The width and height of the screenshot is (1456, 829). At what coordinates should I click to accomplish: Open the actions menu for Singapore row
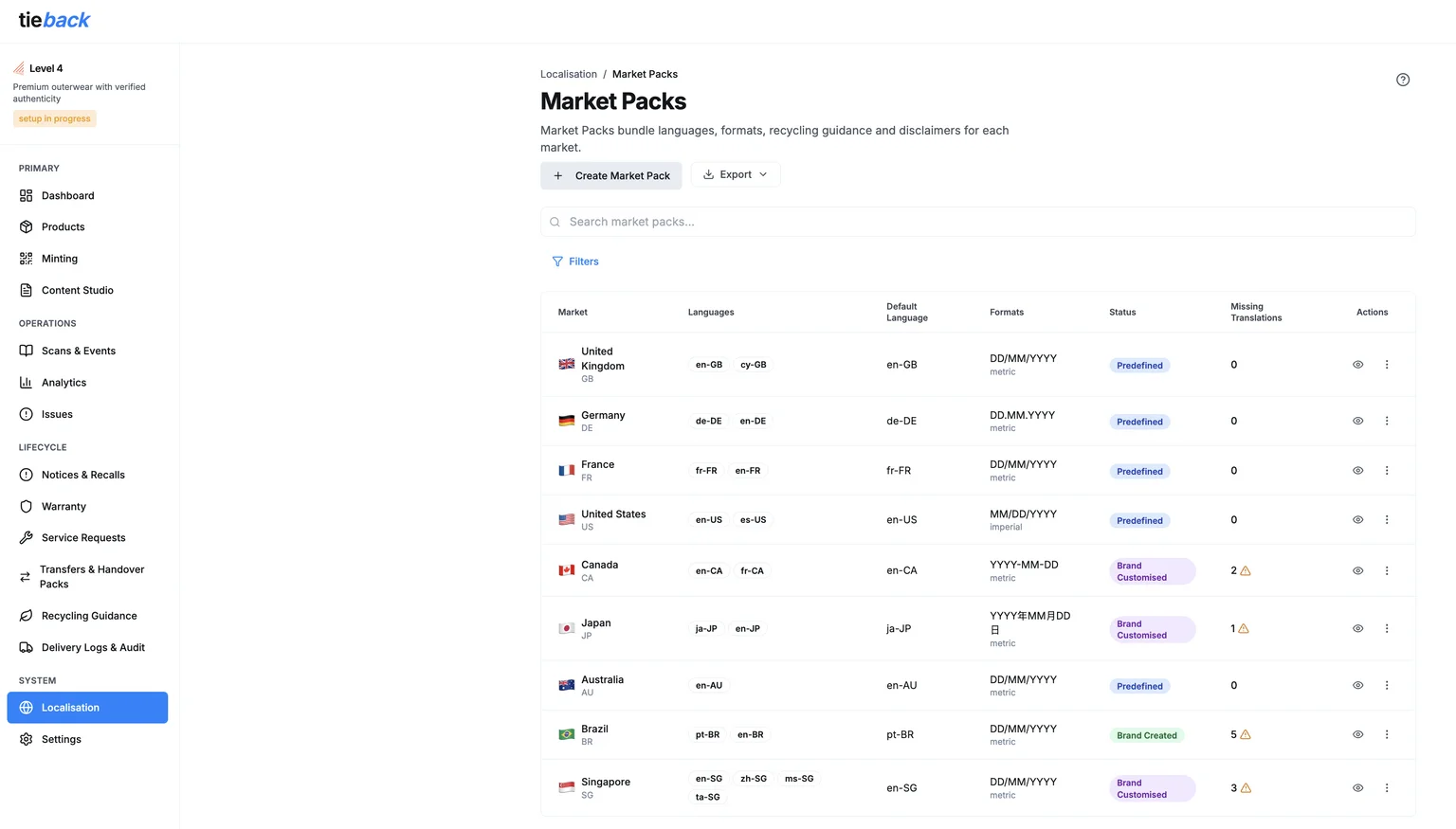(x=1387, y=787)
